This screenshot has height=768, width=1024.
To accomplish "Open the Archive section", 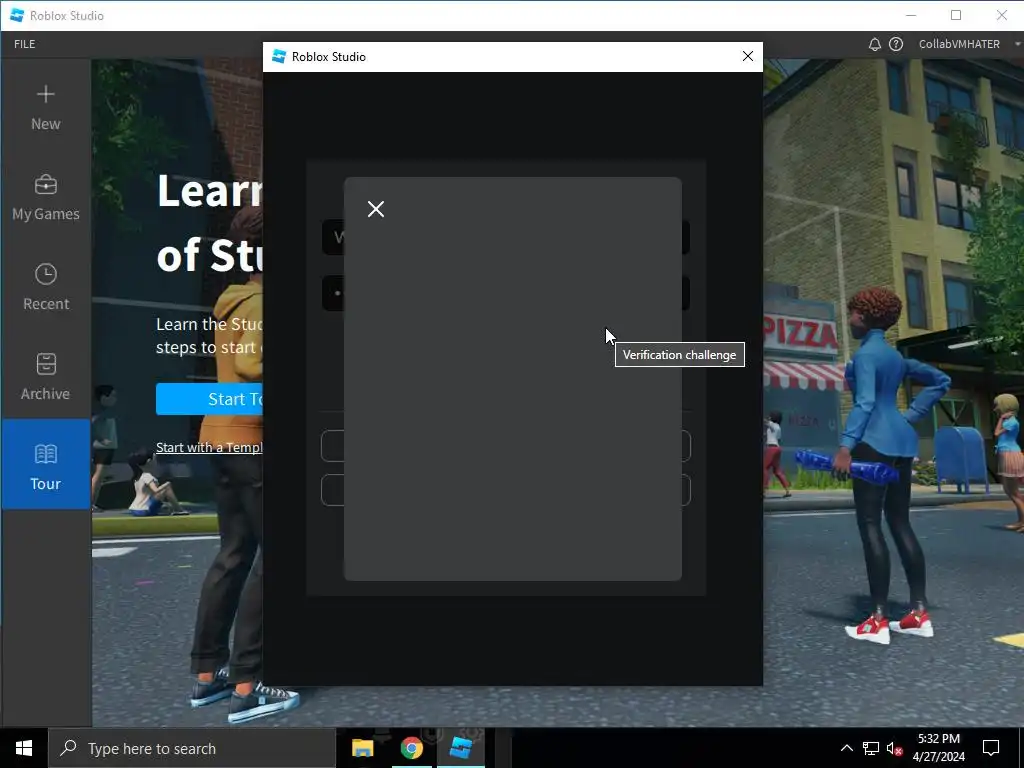I will coord(46,377).
